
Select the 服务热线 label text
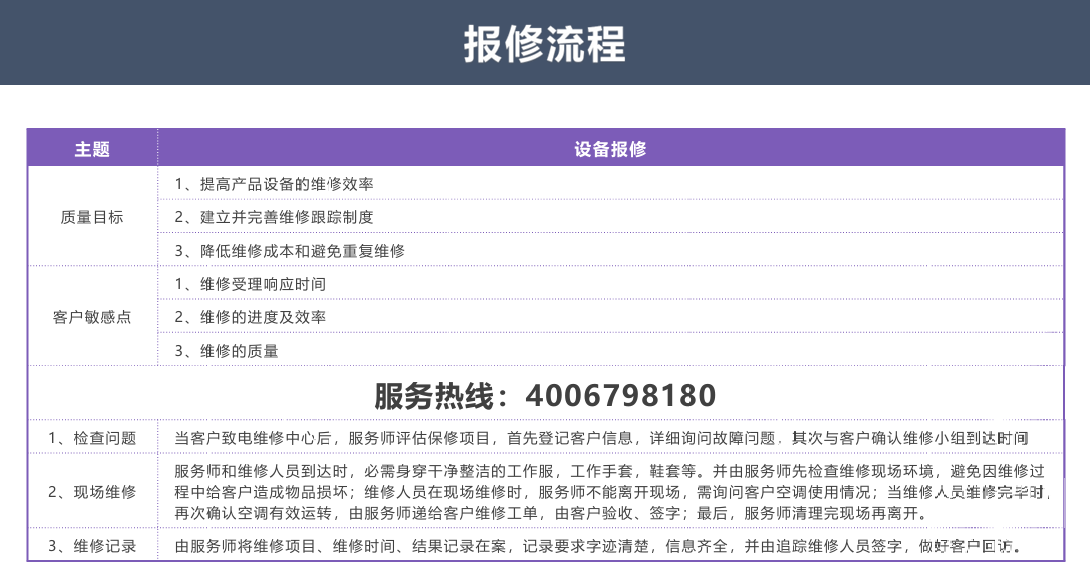[x=434, y=396]
